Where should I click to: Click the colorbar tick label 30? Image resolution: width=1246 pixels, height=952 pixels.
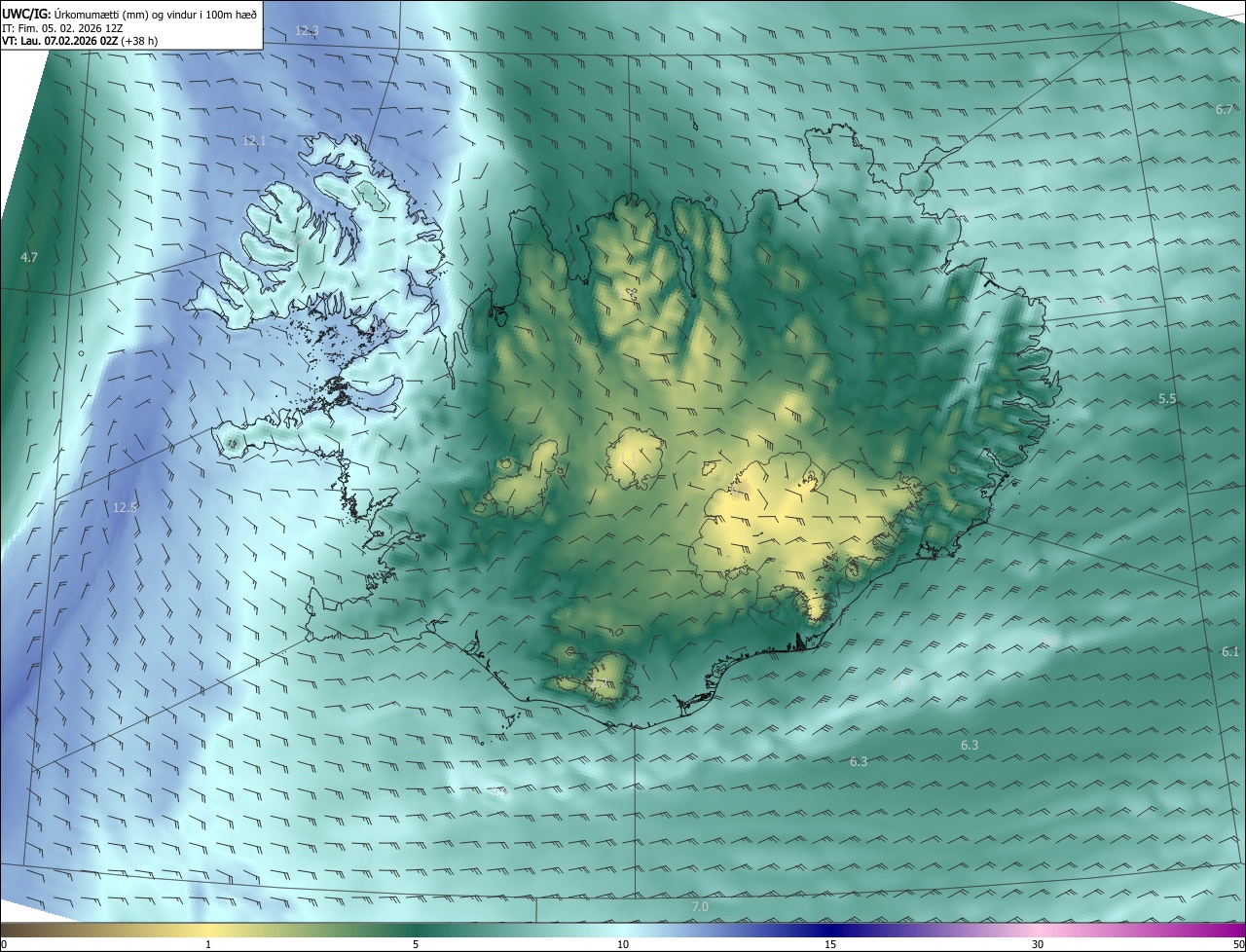click(1038, 944)
